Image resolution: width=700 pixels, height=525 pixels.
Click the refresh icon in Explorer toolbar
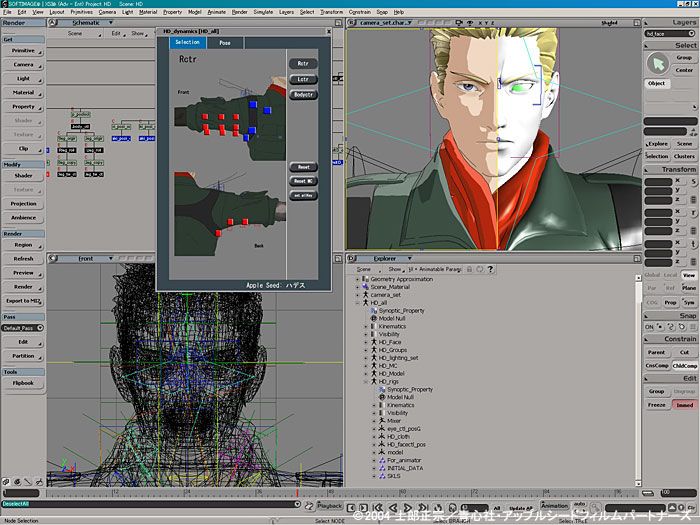click(479, 269)
